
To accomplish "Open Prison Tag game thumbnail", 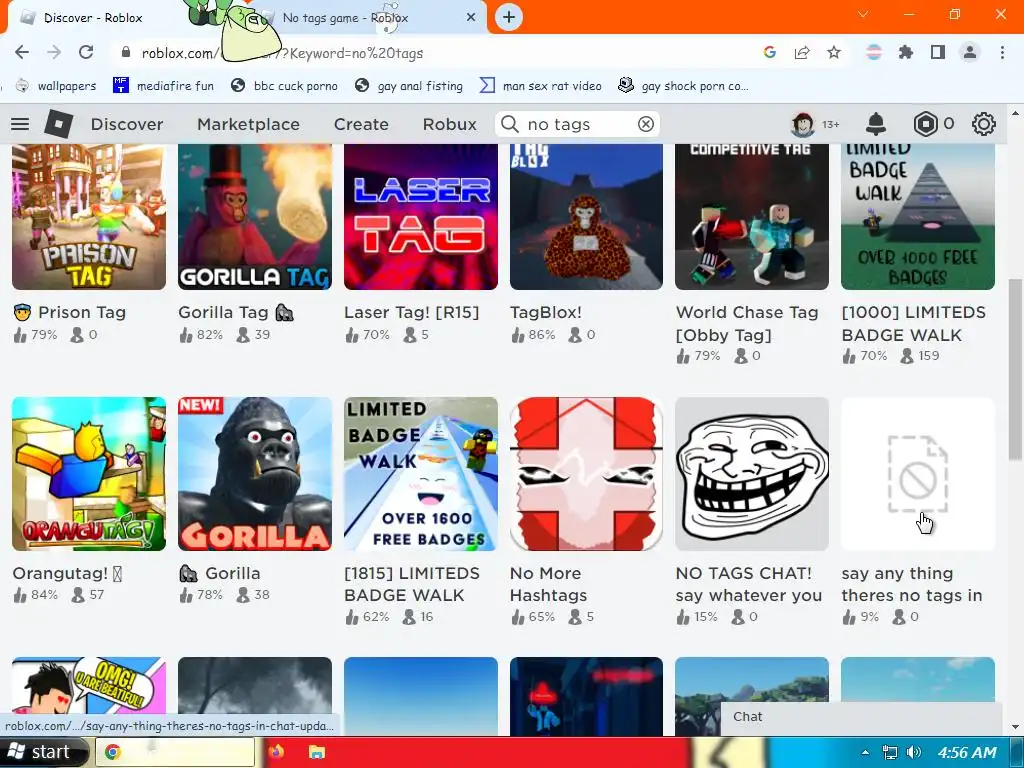I will [x=89, y=217].
